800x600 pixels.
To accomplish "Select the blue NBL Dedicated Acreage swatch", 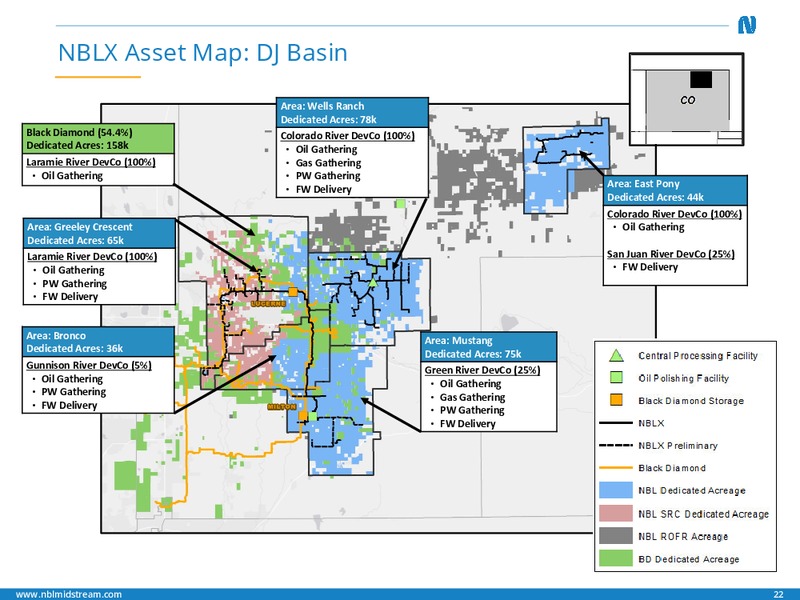I will [616, 490].
